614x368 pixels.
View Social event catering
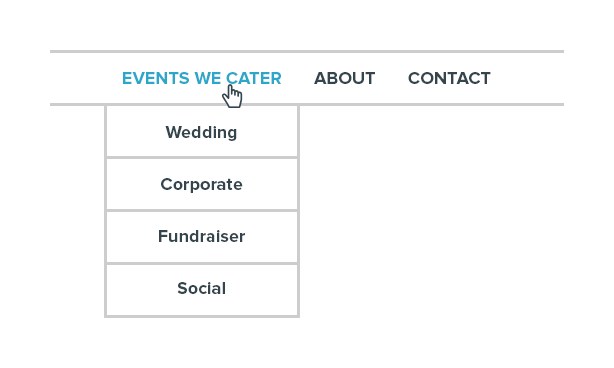coord(202,289)
